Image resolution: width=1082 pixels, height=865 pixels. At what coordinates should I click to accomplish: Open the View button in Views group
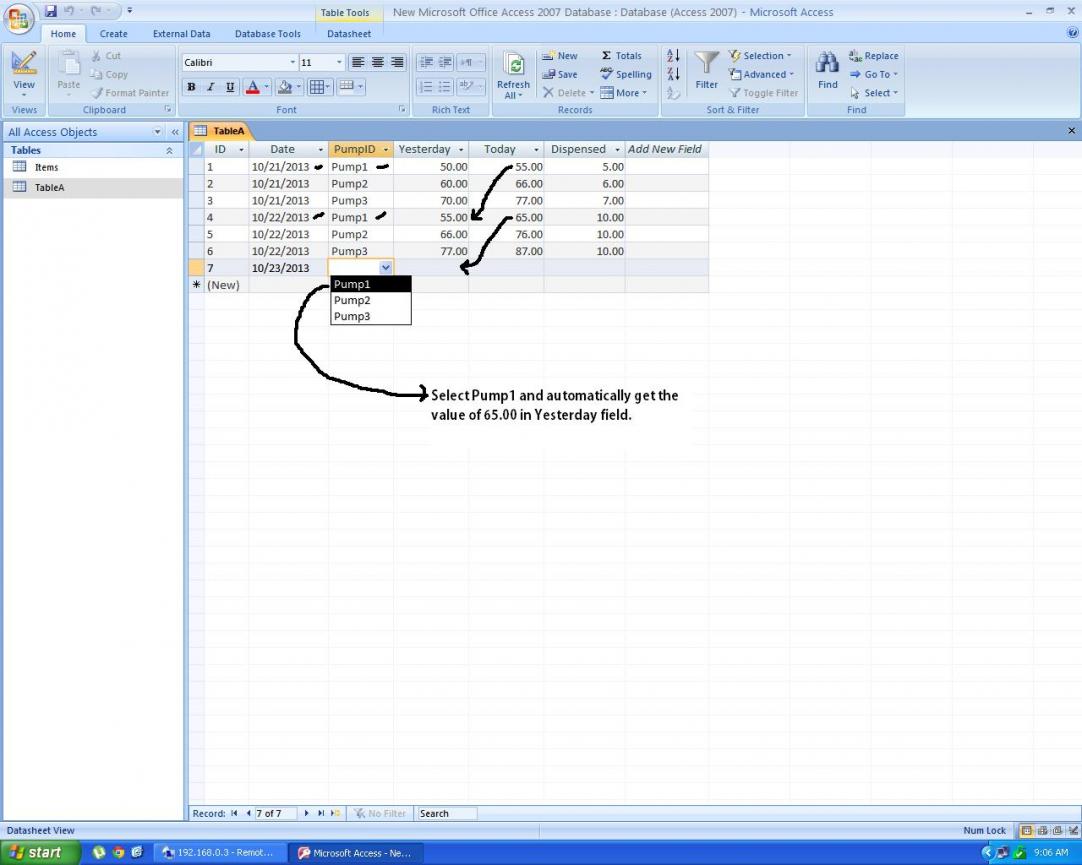23,74
